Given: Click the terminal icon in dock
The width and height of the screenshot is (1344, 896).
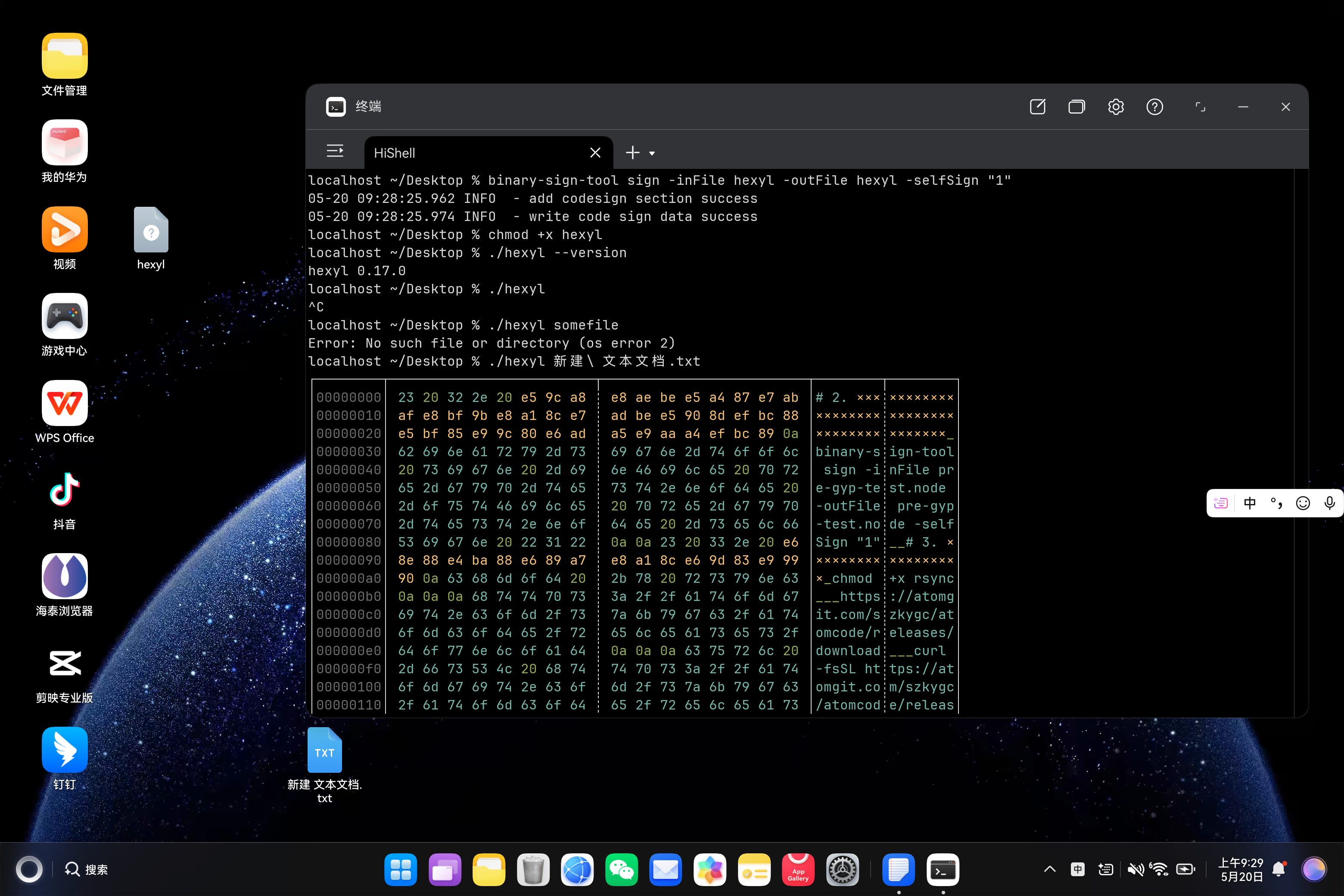Looking at the screenshot, I should click(943, 870).
